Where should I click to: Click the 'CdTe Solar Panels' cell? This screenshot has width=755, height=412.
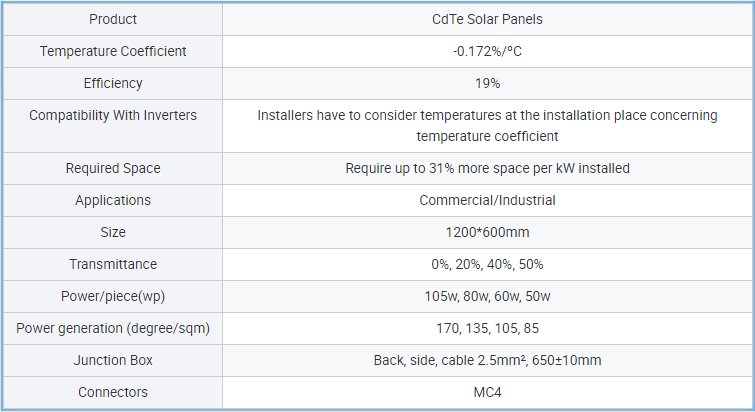tap(487, 19)
